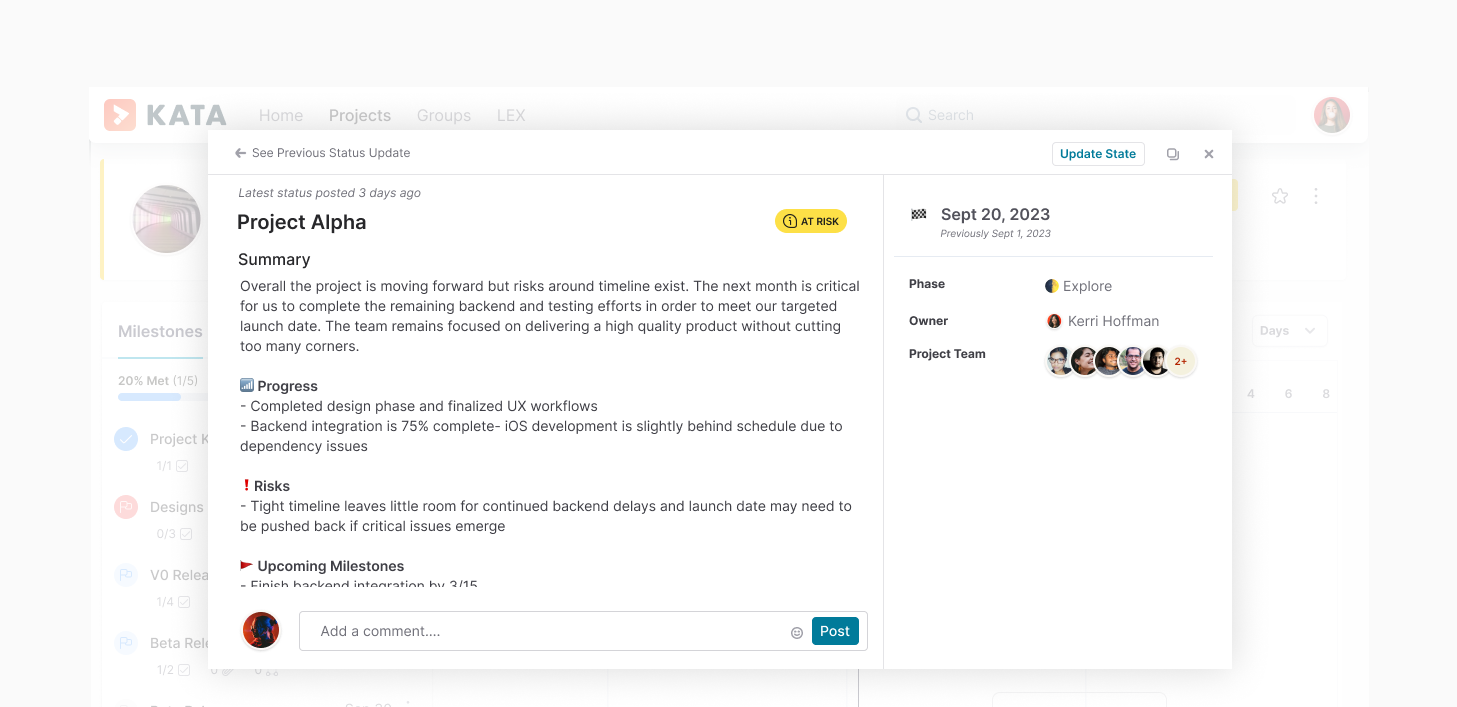Switch to the Projects tab

[359, 115]
